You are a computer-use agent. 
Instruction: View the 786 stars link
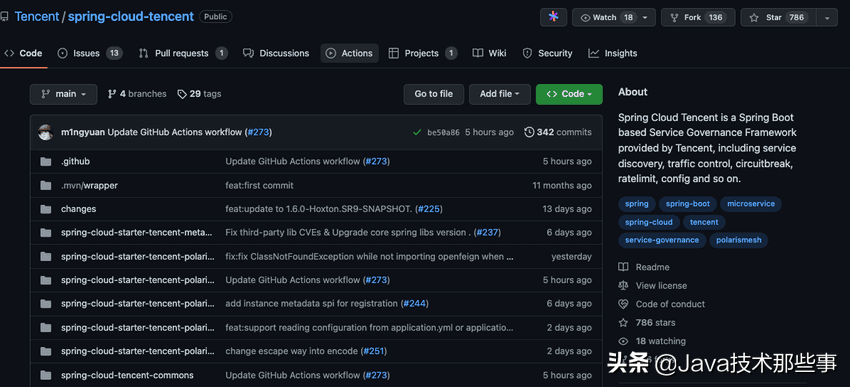tap(655, 322)
